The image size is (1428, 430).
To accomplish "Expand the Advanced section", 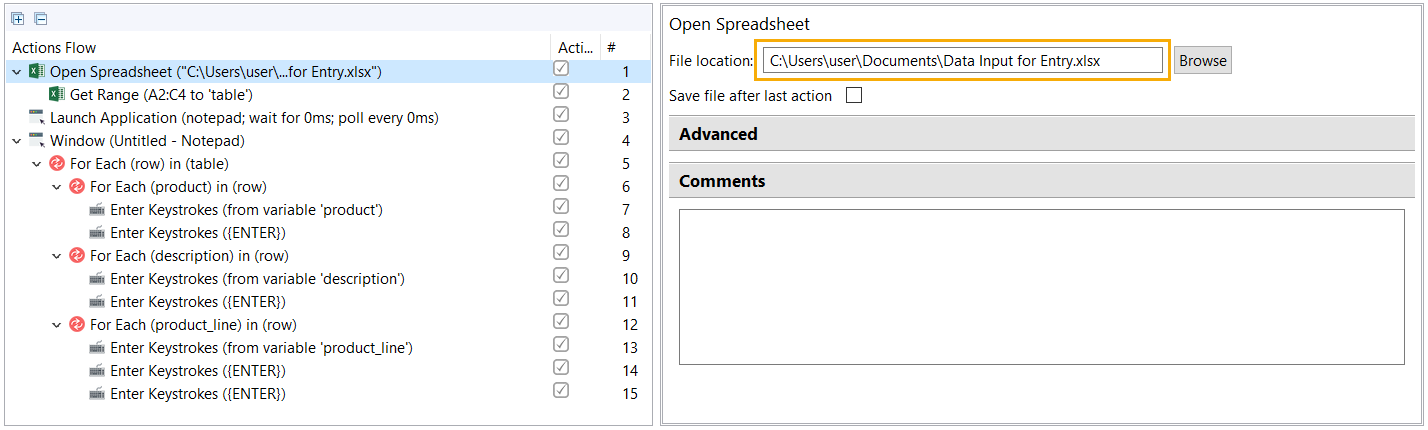I will pos(1042,134).
